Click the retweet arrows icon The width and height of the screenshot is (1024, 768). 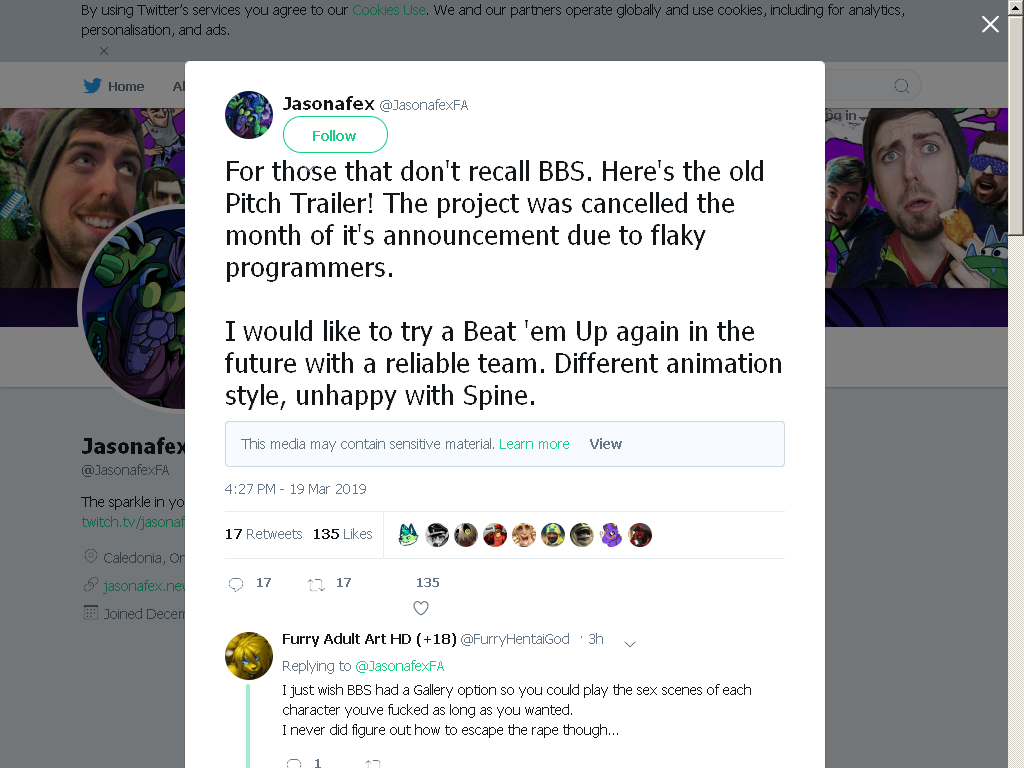[316, 584]
